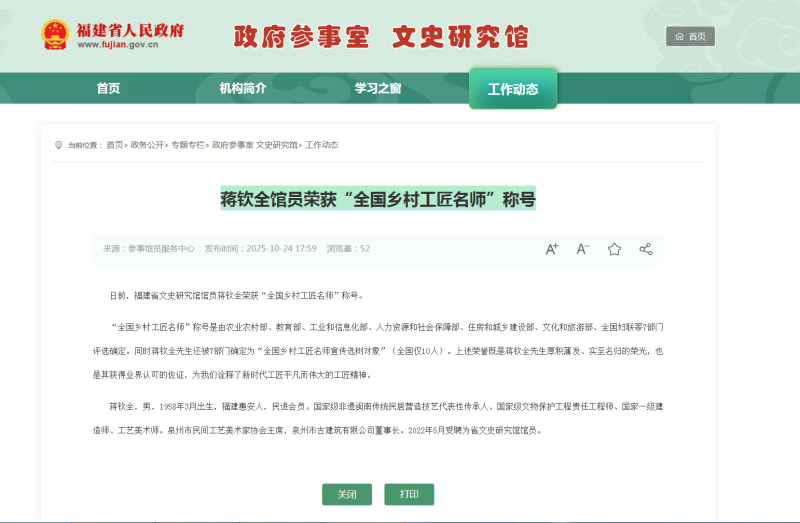Click the location pin icon in breadcrumb
Screen dimensions: 800x523
point(58,145)
